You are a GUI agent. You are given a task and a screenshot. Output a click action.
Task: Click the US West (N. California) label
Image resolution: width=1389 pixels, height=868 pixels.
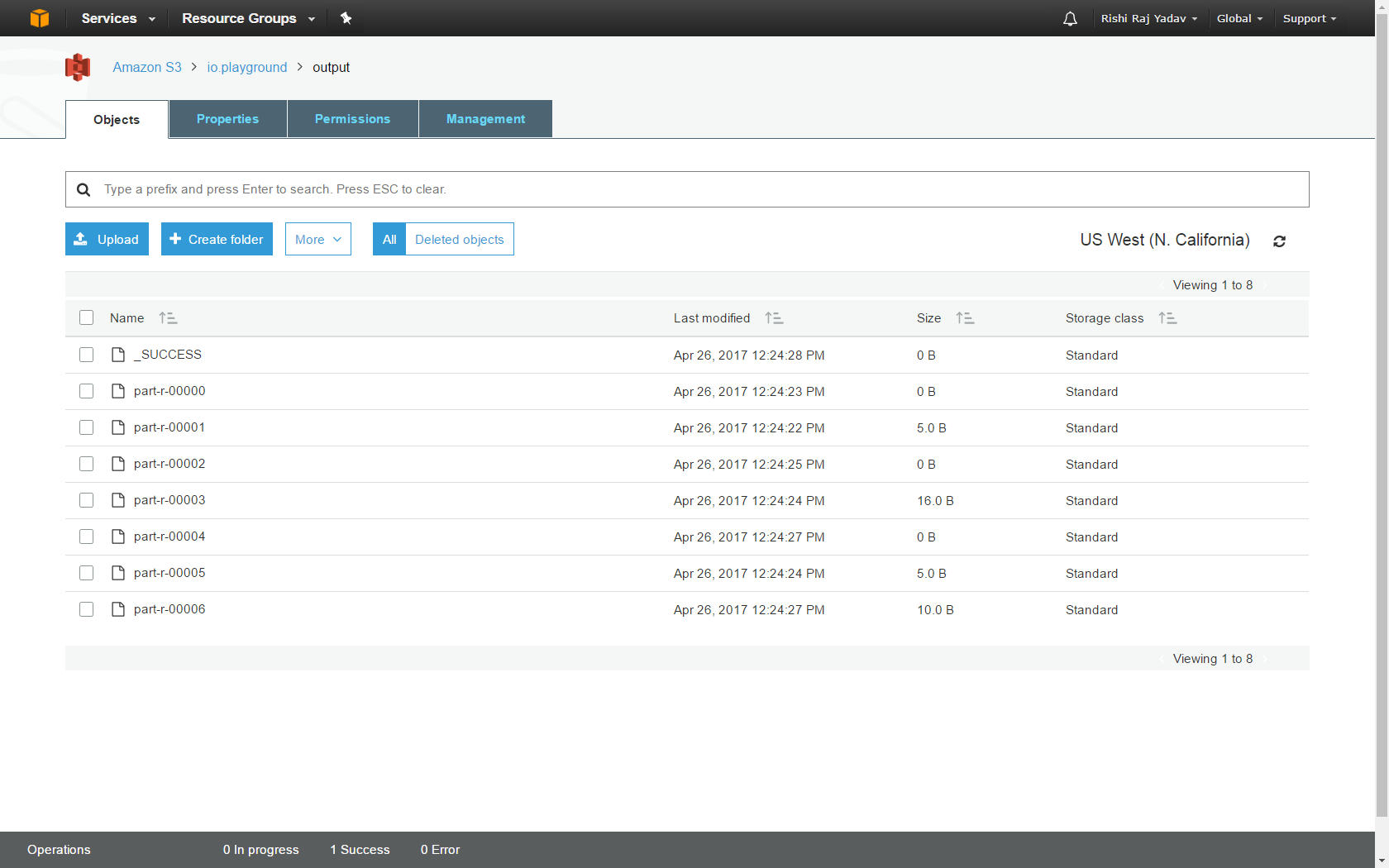[1165, 240]
